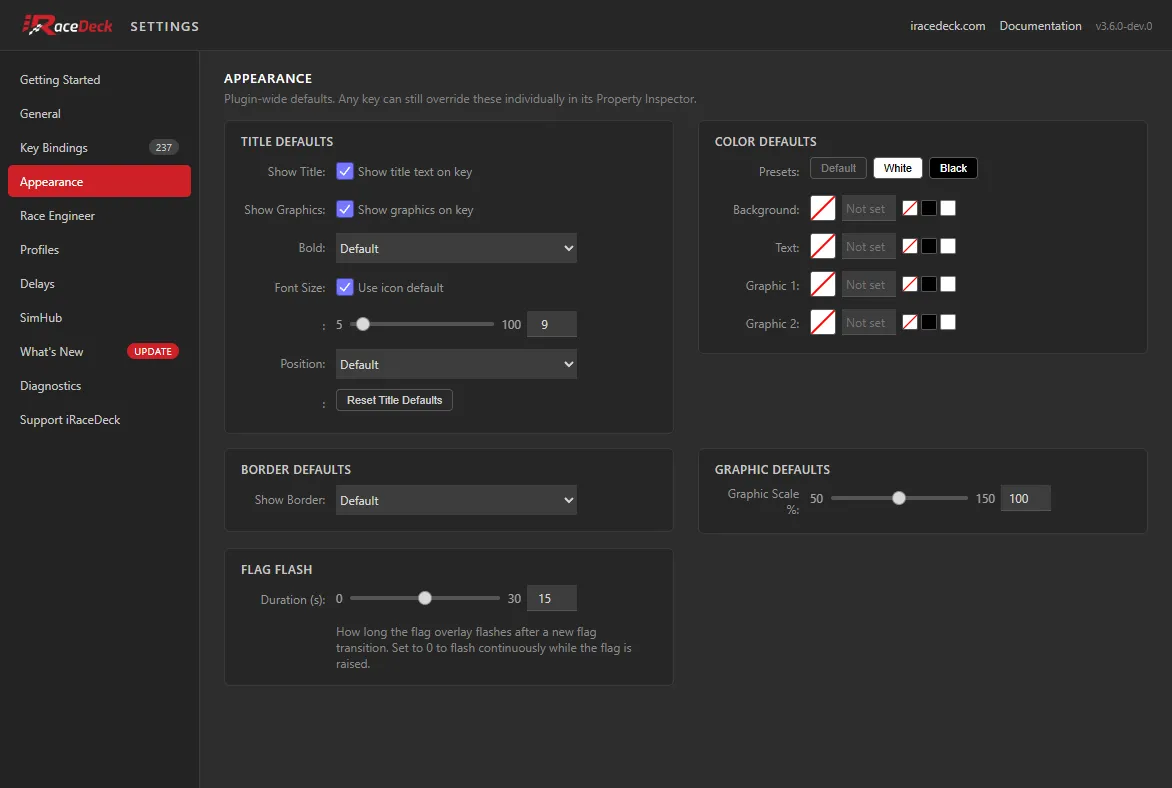Open the Graphic 1 color picker swatch

(x=822, y=284)
